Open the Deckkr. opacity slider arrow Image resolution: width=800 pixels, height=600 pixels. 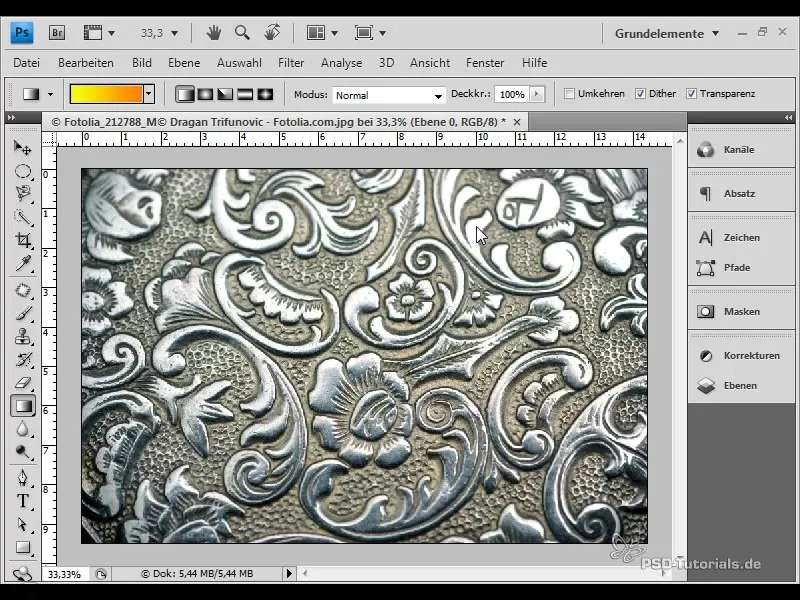click(x=537, y=94)
